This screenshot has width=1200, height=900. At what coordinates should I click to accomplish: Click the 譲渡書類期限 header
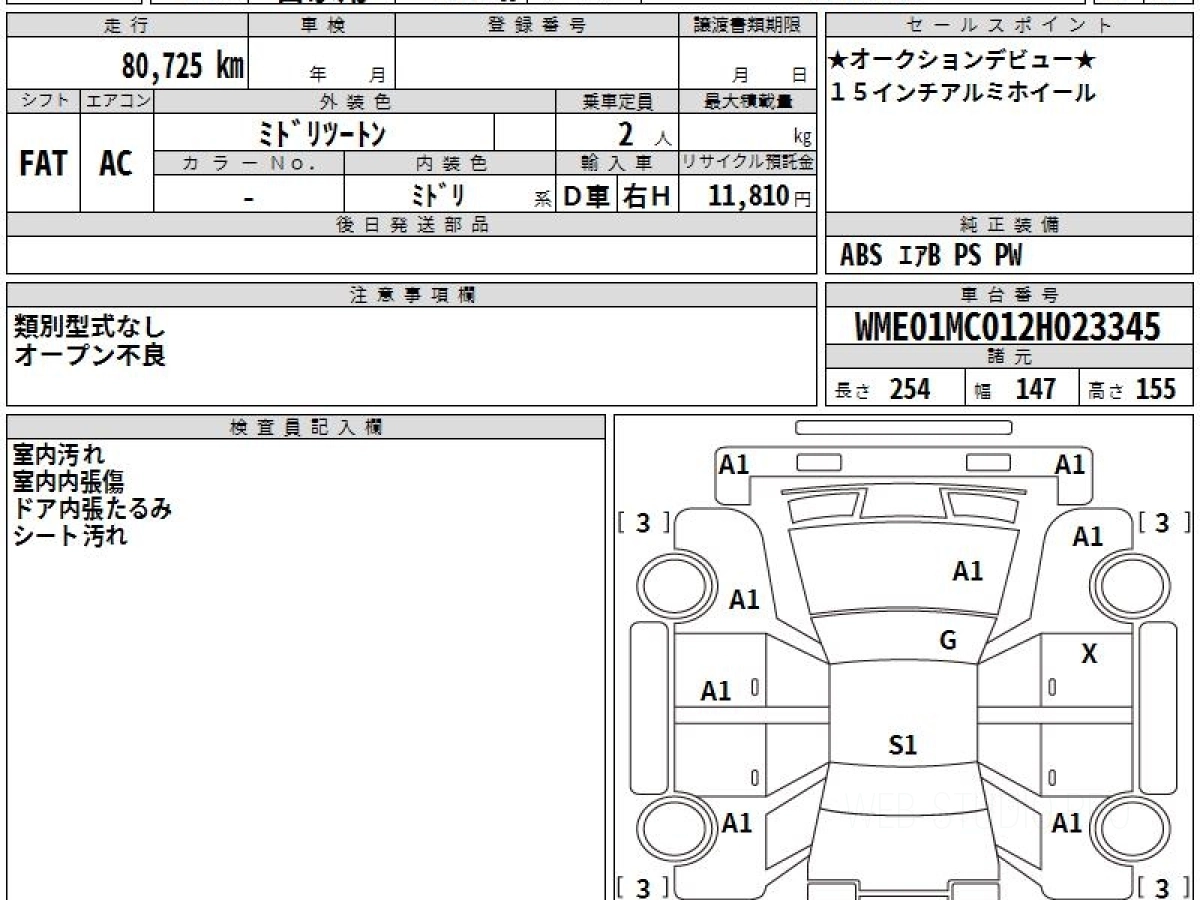[x=747, y=26]
